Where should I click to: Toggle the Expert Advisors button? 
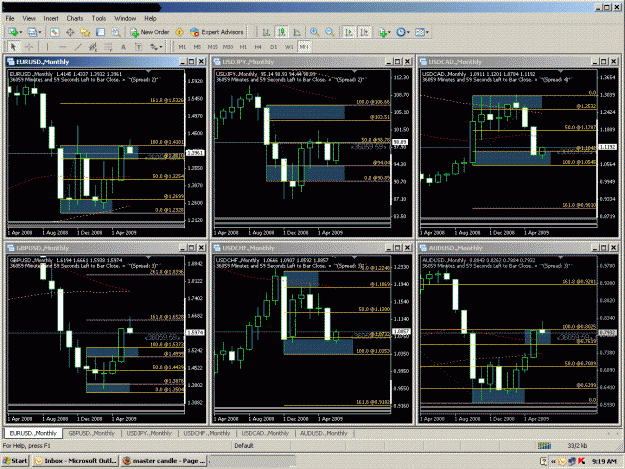[x=216, y=32]
